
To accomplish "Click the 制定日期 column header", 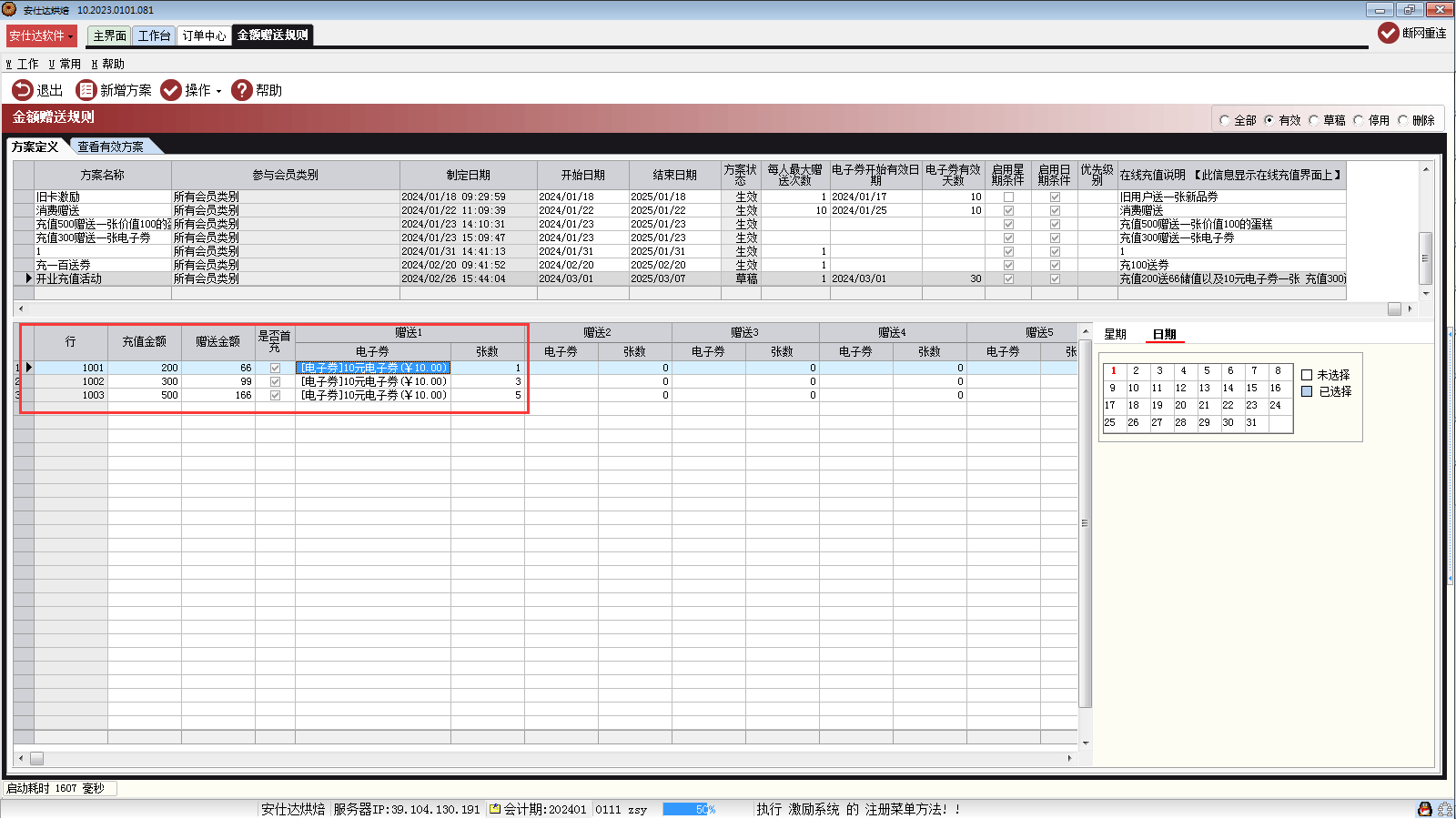I will point(468,175).
